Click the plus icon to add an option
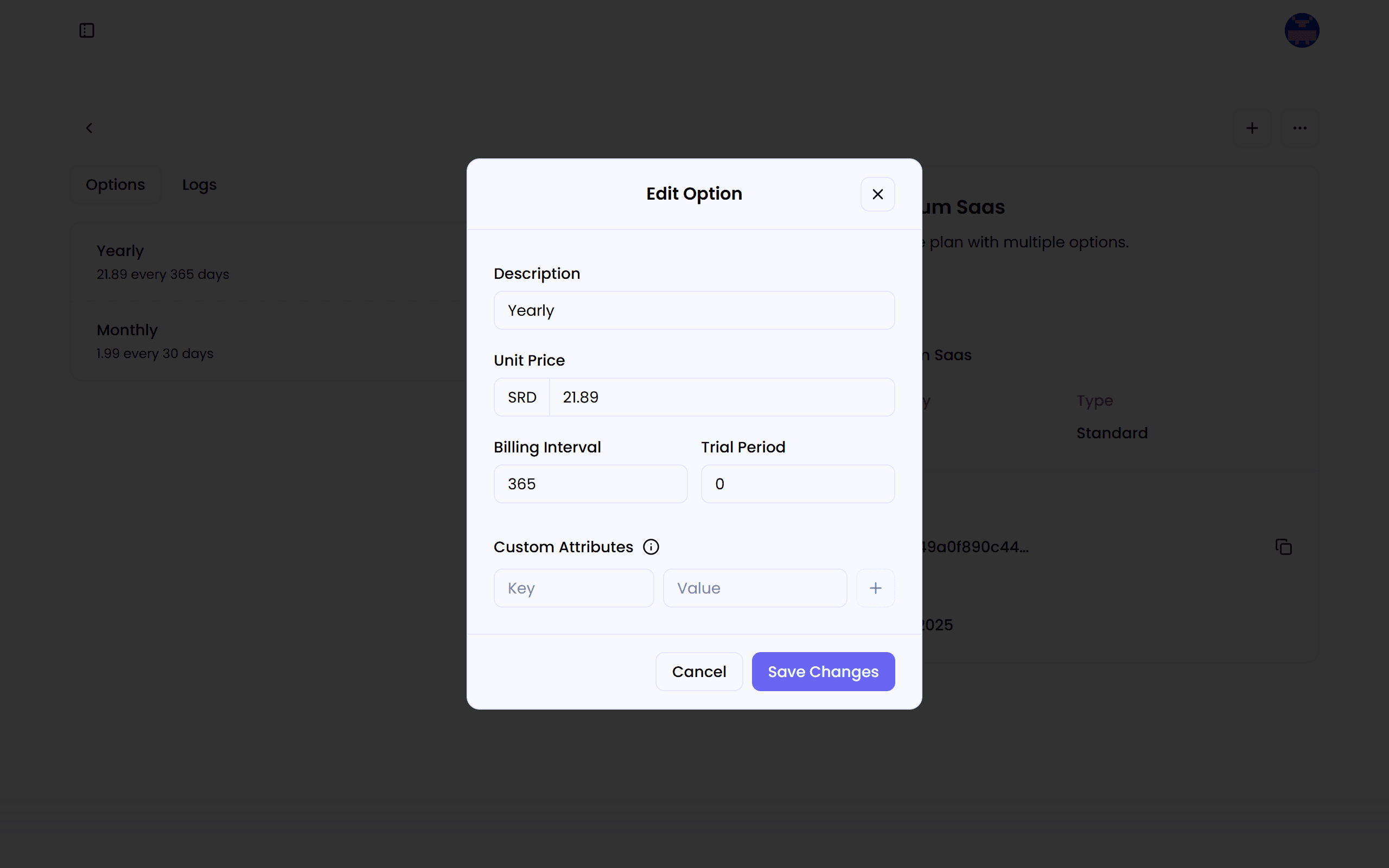1389x868 pixels. point(1252,127)
